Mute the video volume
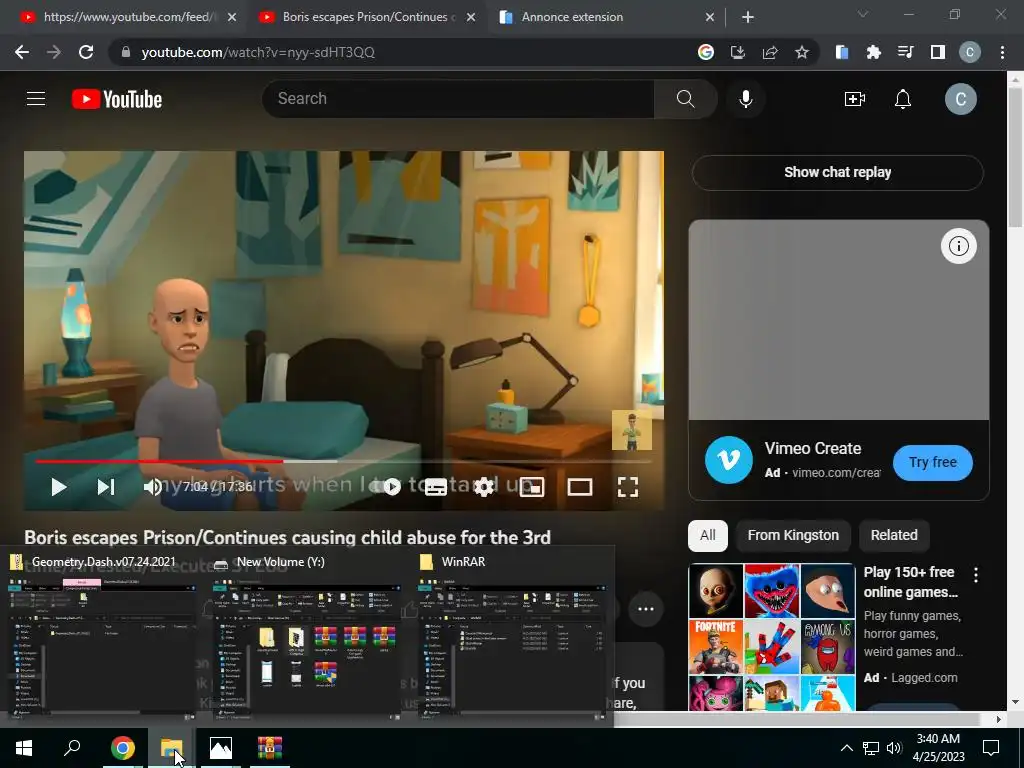Viewport: 1024px width, 768px height. (152, 487)
